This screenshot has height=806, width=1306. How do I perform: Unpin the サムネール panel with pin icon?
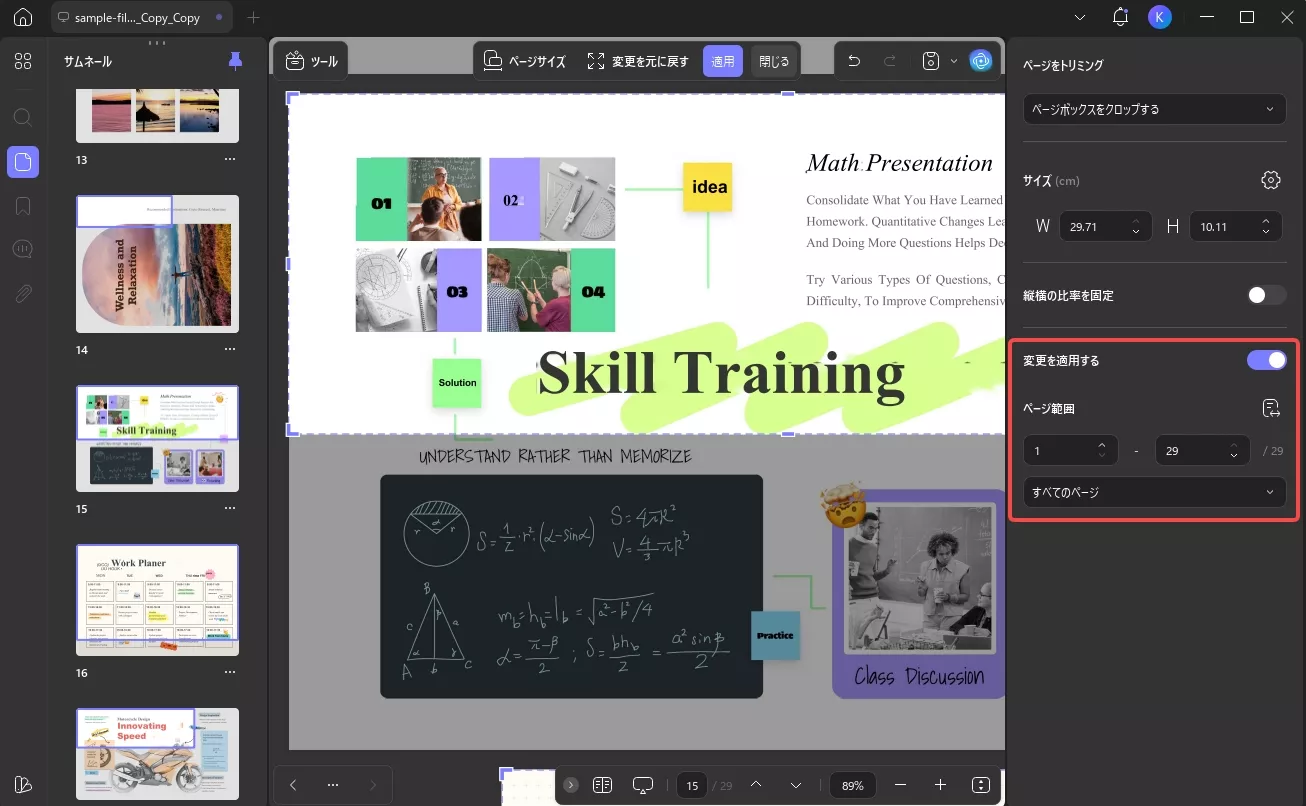[x=235, y=61]
